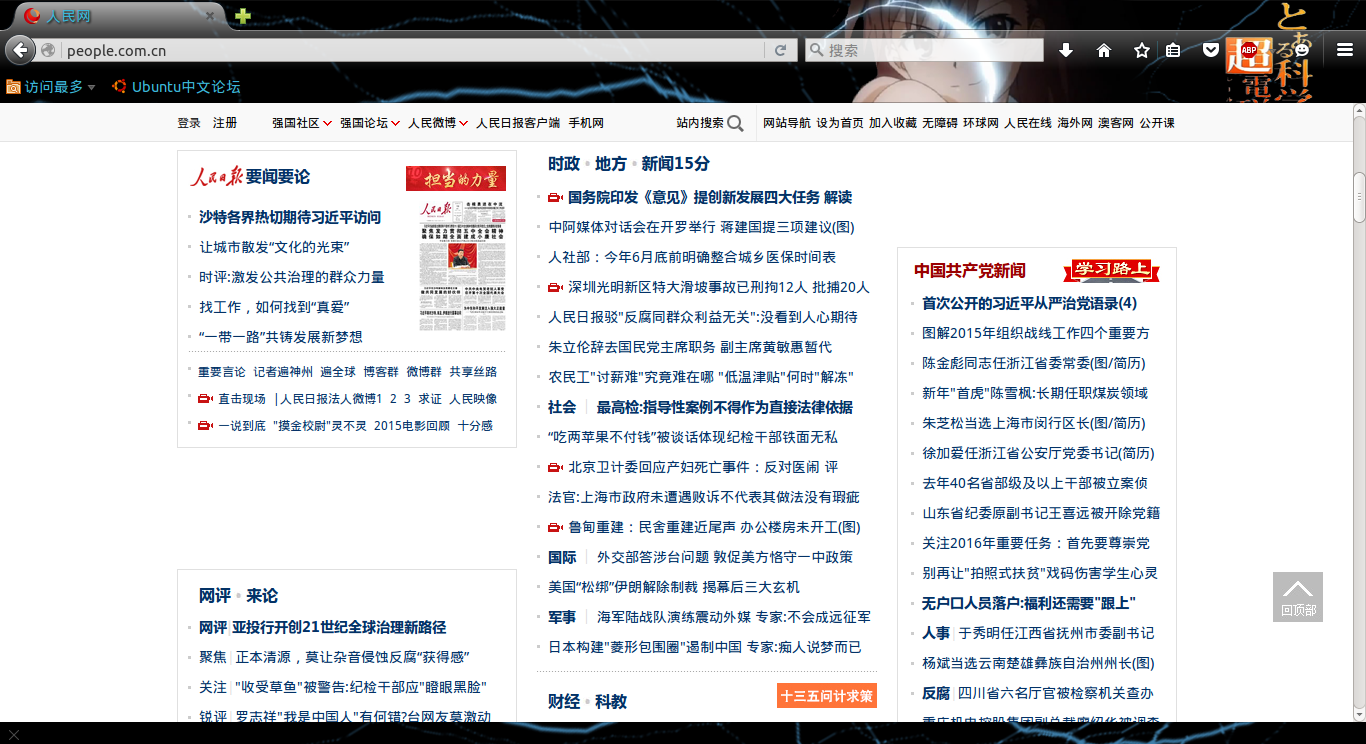Open the Firefox downloads arrow
The image size is (1366, 744).
pos(1066,50)
